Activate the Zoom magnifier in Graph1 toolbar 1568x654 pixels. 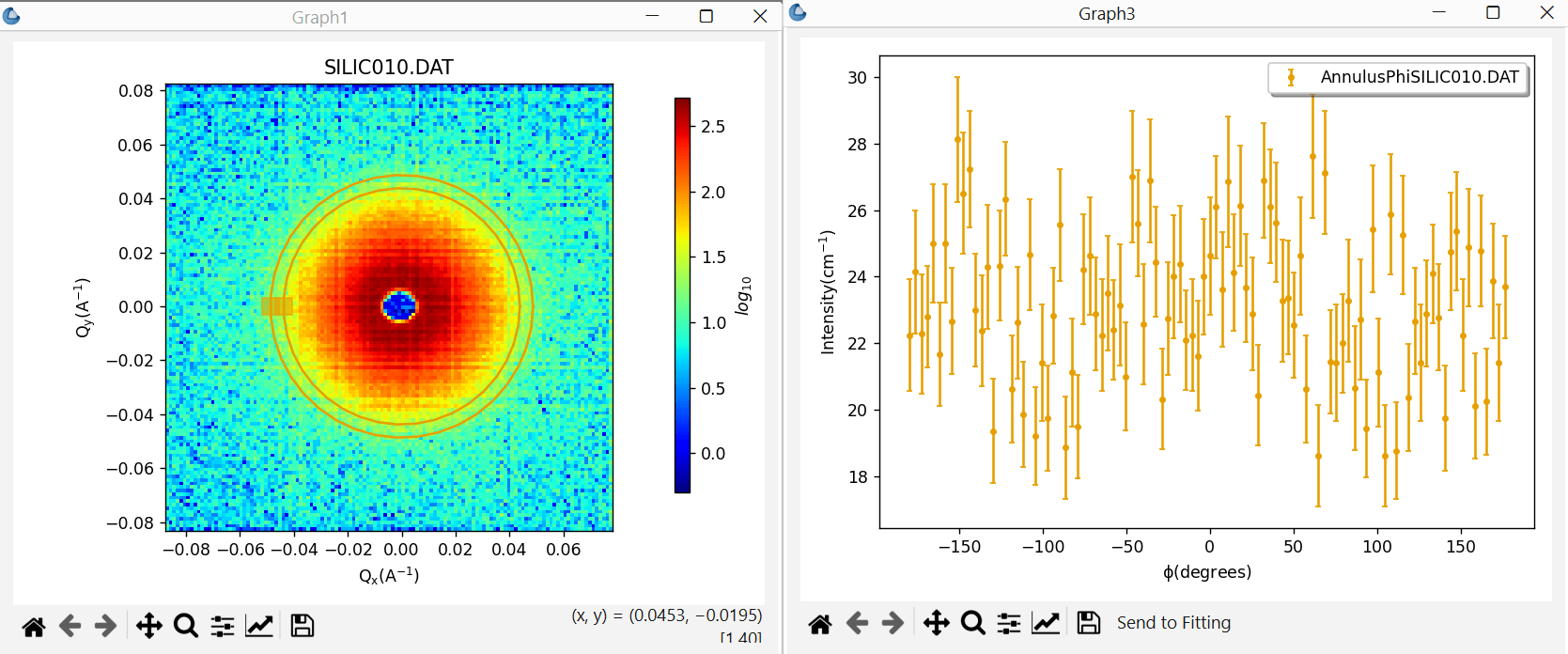(186, 626)
